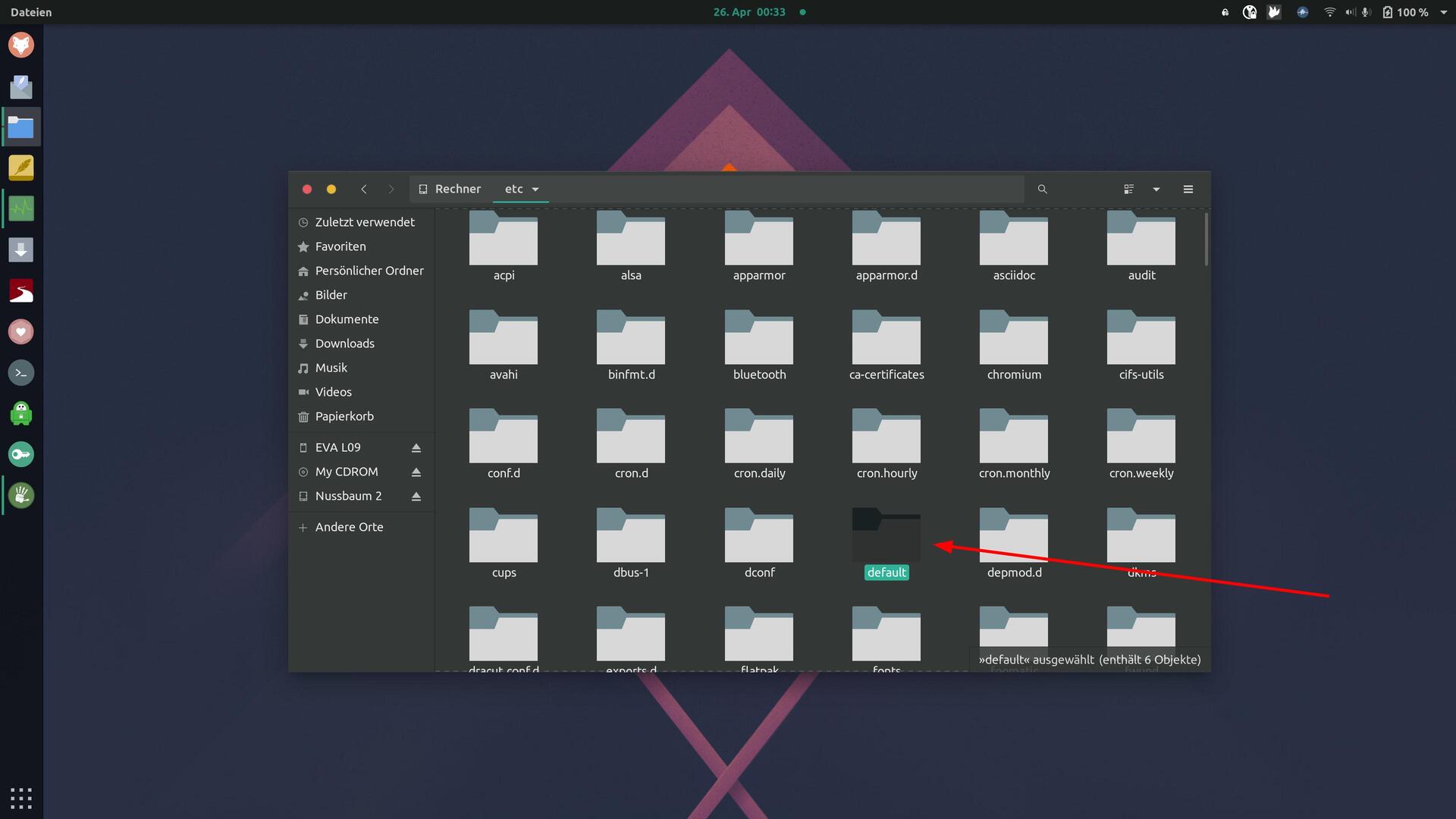Select Downloads in the sidebar
1456x819 pixels.
pos(344,344)
